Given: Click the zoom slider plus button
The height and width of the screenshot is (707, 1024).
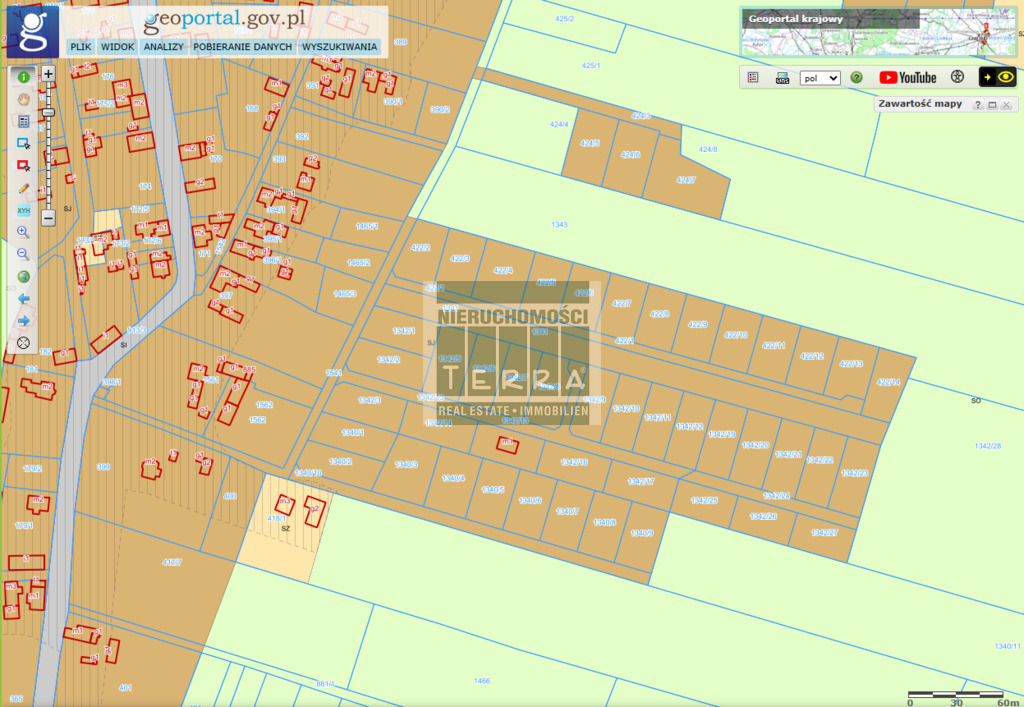Looking at the screenshot, I should pos(48,74).
